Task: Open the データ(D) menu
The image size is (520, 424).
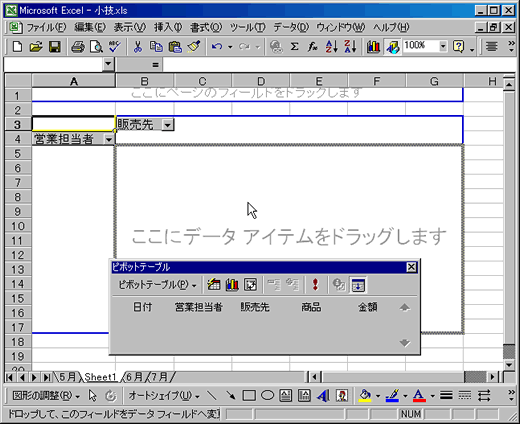Action: tap(291, 27)
